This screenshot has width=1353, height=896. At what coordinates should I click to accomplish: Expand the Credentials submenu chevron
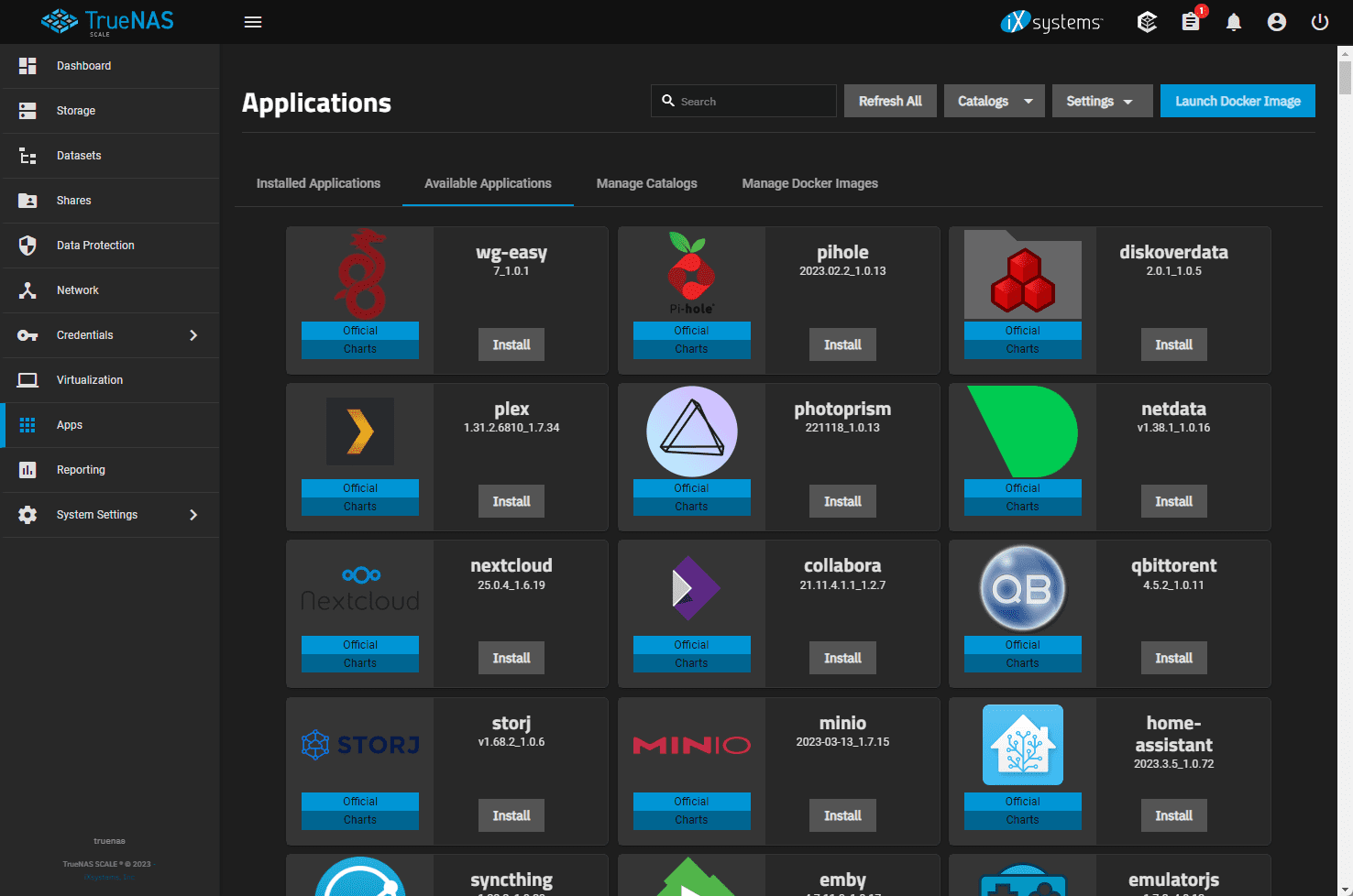tap(193, 335)
